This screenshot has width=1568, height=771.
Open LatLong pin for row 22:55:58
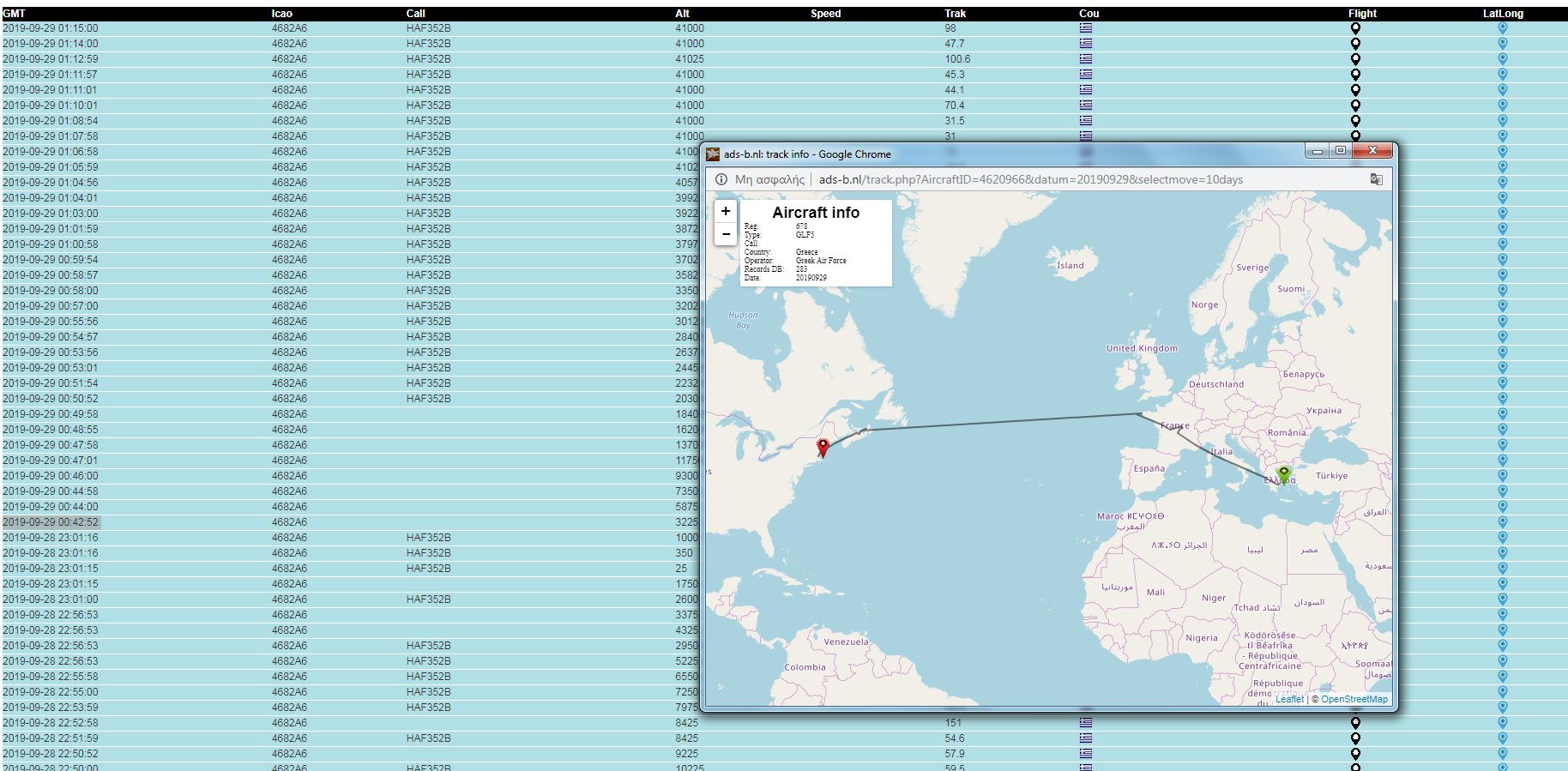(x=1503, y=677)
